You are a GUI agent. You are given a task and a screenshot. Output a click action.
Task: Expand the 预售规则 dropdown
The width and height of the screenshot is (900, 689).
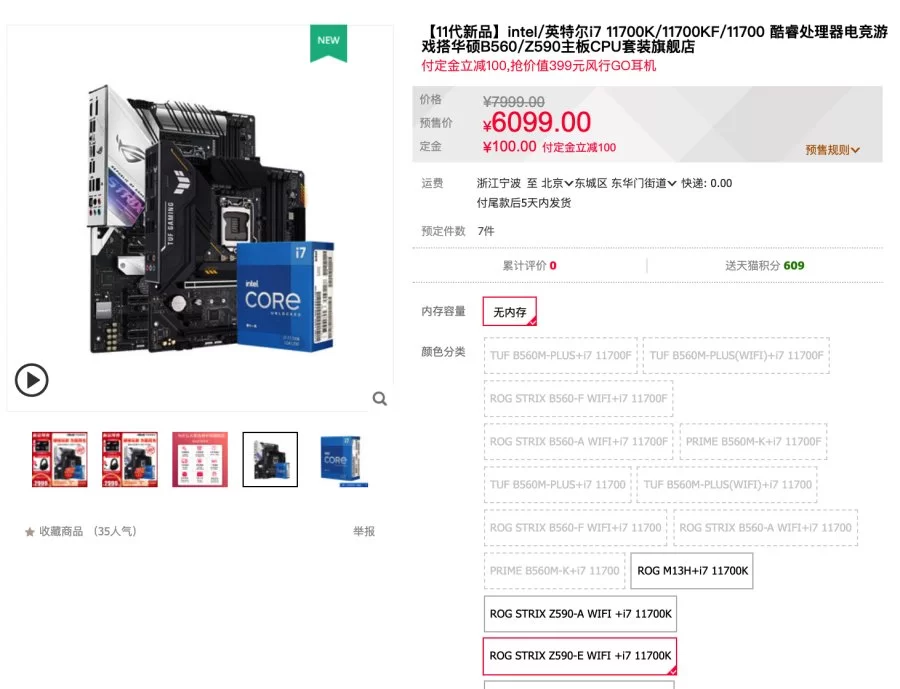[x=832, y=150]
